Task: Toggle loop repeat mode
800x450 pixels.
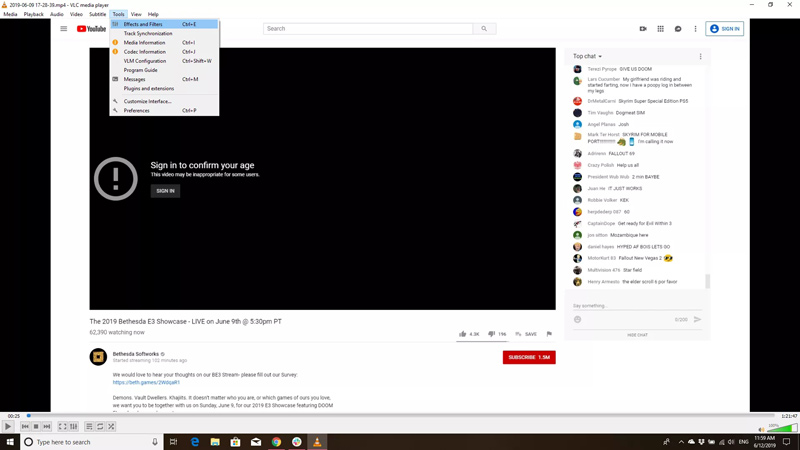Action: (100, 427)
